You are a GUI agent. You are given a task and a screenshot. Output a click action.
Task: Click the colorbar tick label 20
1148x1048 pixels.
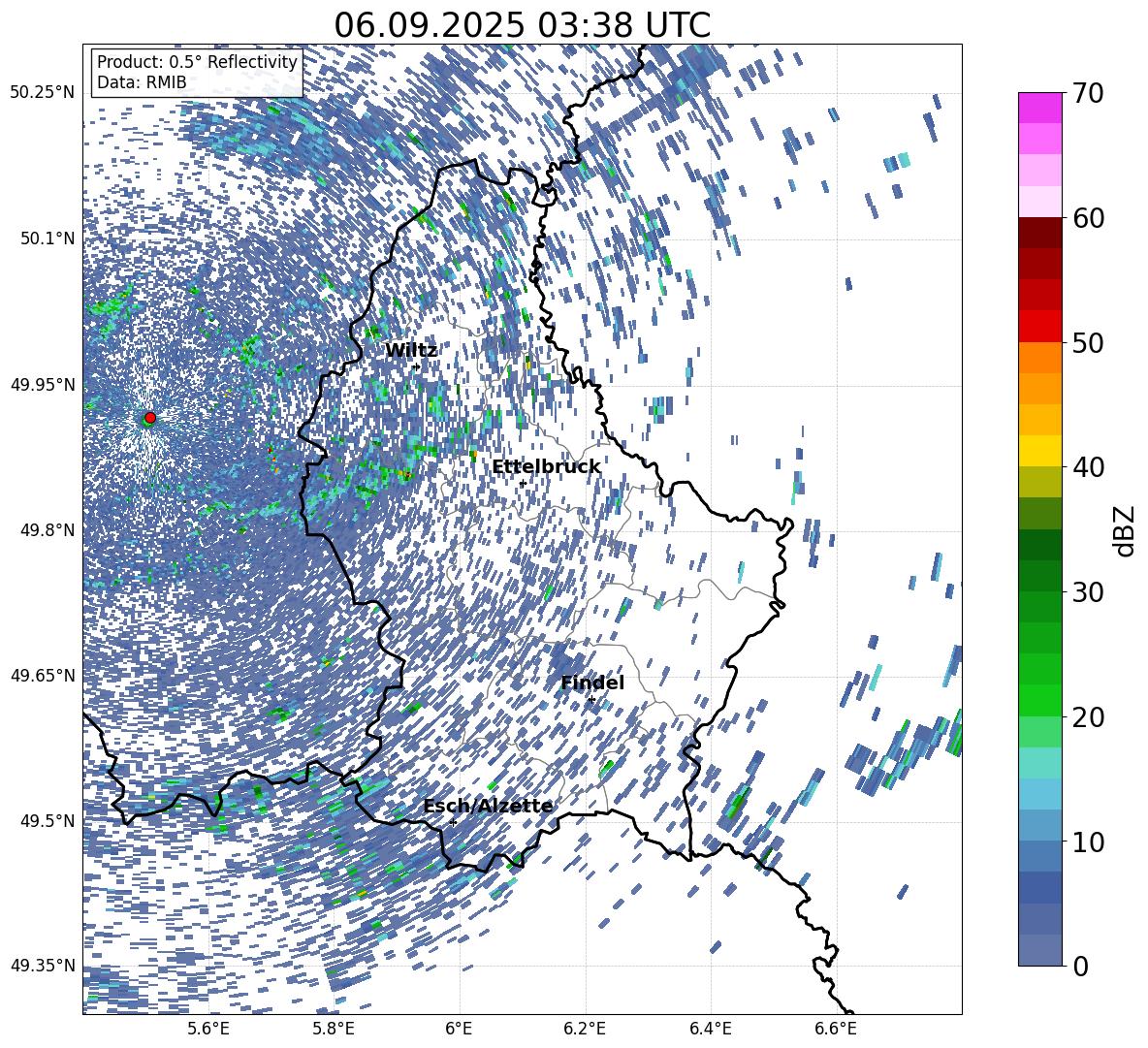tap(1088, 716)
